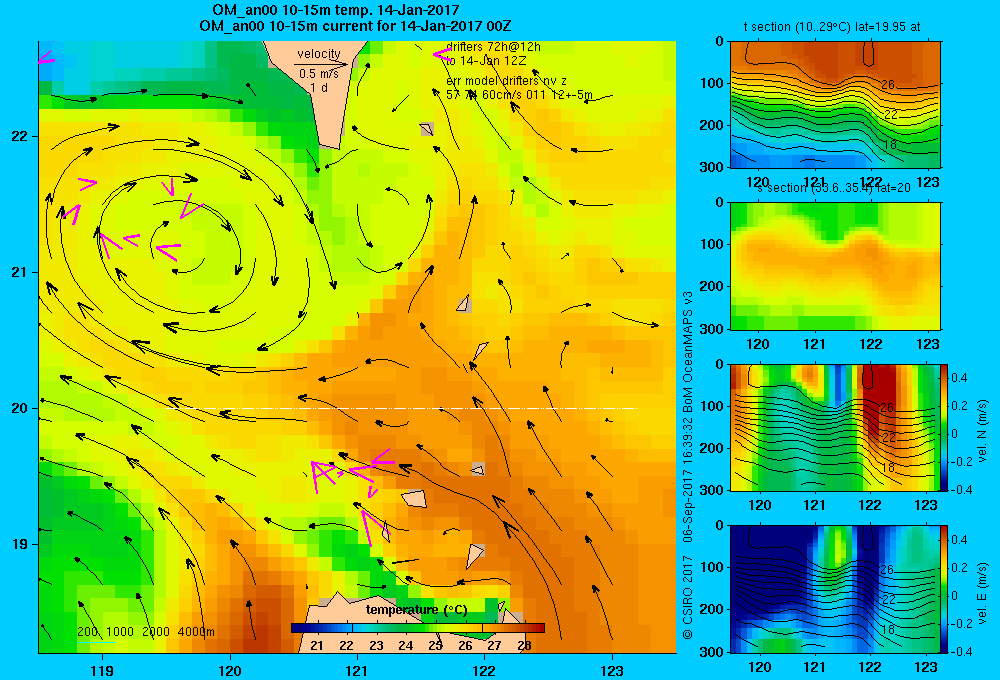Click the velocity scale arrow in the legend
Screen dimensions: 1000x680
[x=321, y=64]
